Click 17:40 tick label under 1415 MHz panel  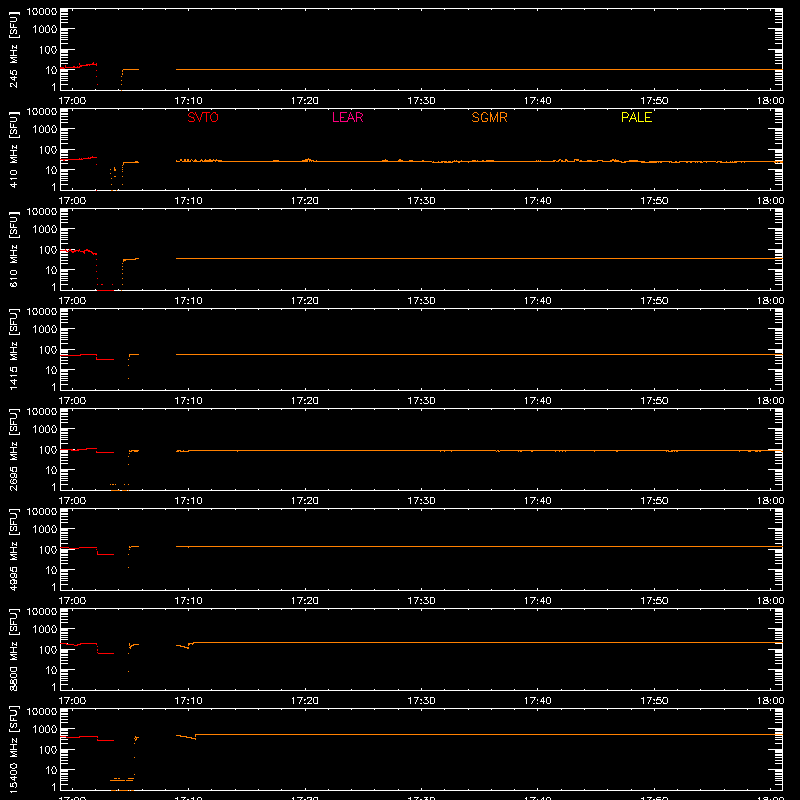pyautogui.click(x=538, y=401)
